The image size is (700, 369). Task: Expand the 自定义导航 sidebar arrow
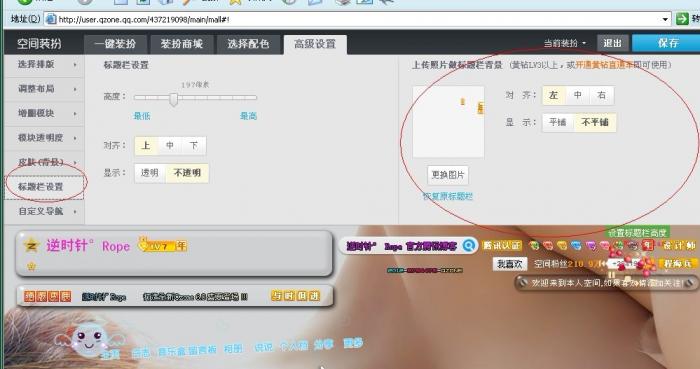(x=75, y=211)
